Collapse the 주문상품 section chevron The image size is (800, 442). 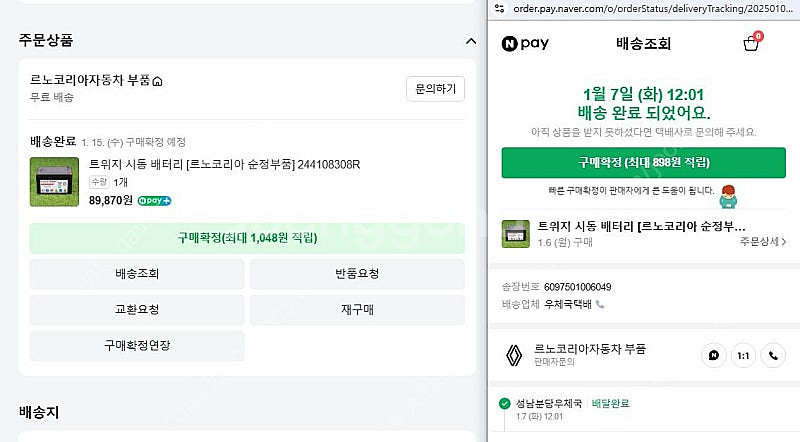[x=471, y=41]
